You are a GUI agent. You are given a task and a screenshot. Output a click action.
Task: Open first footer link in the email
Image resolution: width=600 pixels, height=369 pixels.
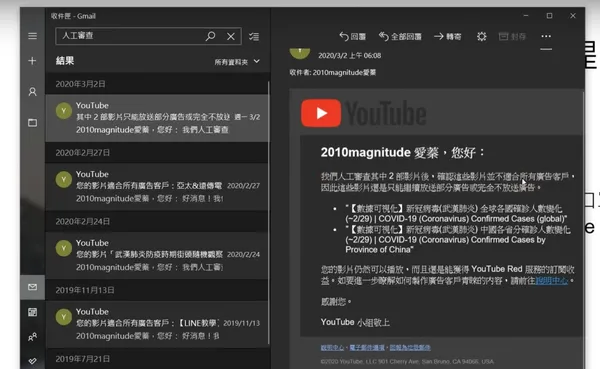[332, 348]
